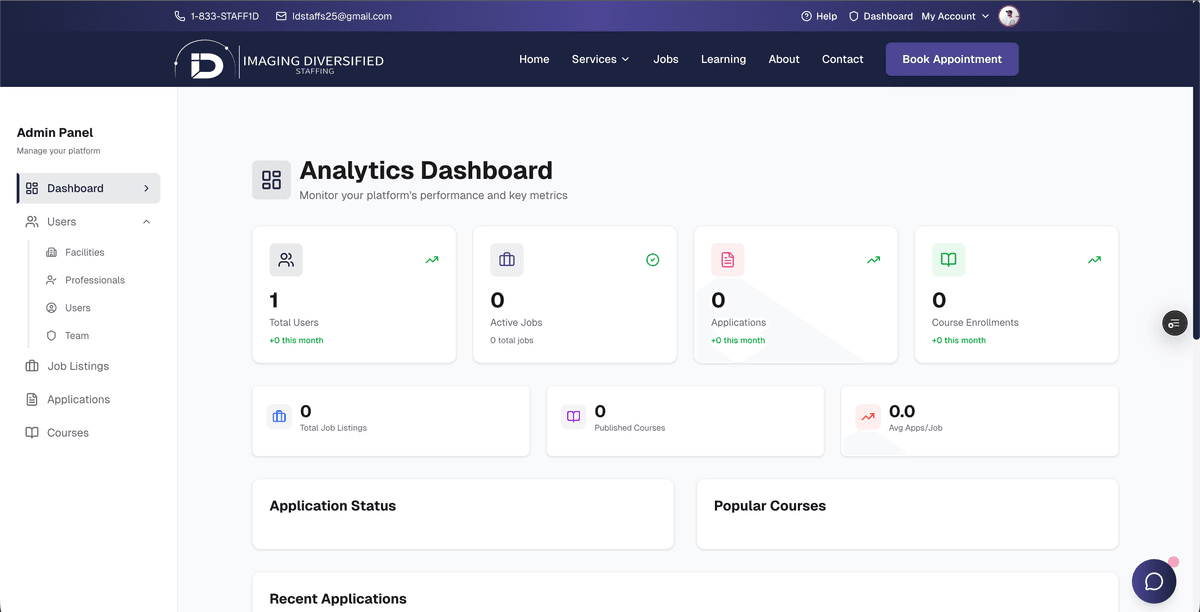The width and height of the screenshot is (1200, 612).
Task: Click the floating widget toggle on the right edge
Action: click(1174, 323)
